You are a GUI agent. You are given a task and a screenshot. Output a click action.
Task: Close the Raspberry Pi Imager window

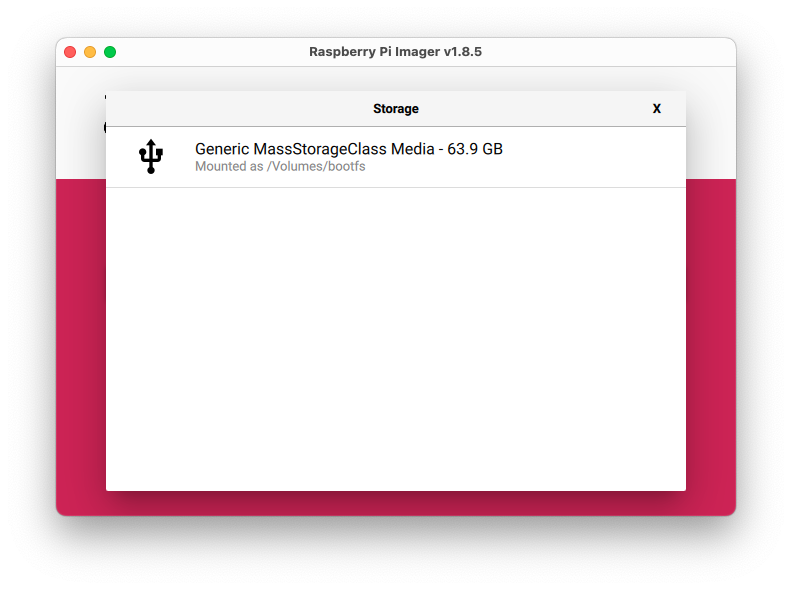[x=70, y=52]
